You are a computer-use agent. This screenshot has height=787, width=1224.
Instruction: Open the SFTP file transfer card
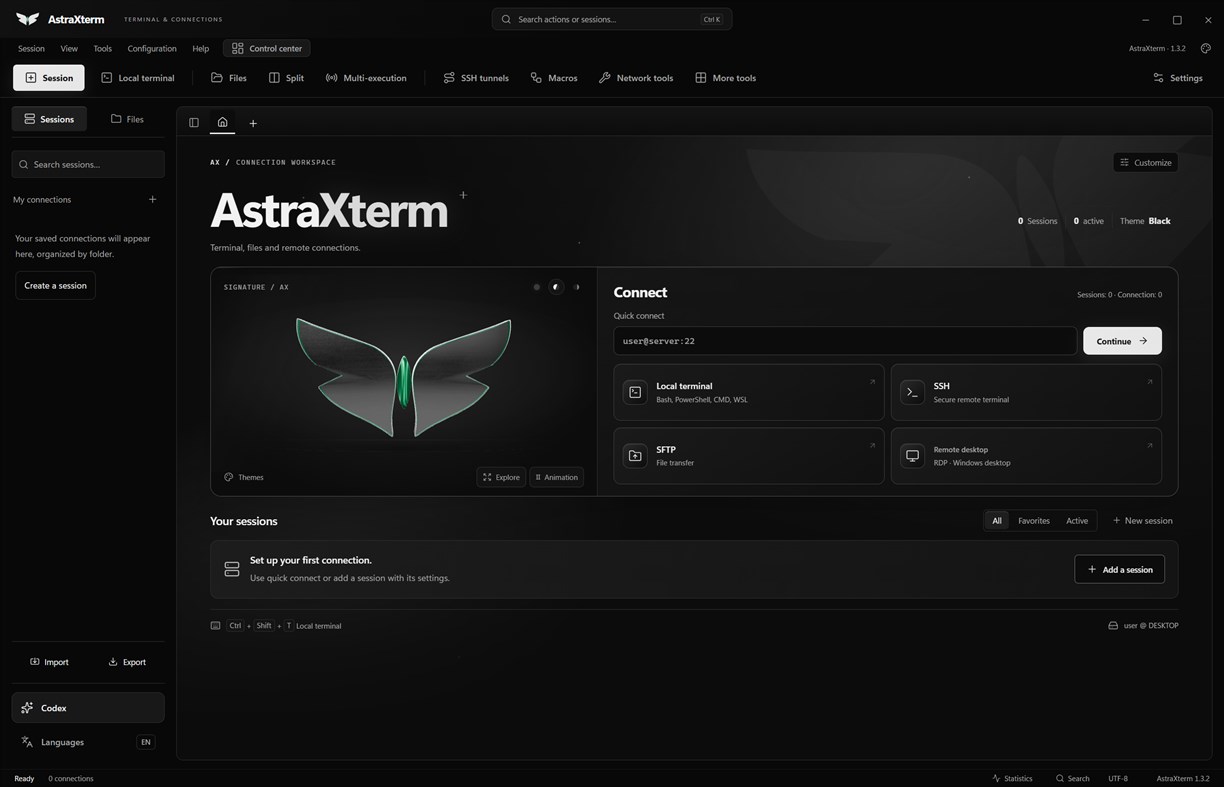(748, 456)
